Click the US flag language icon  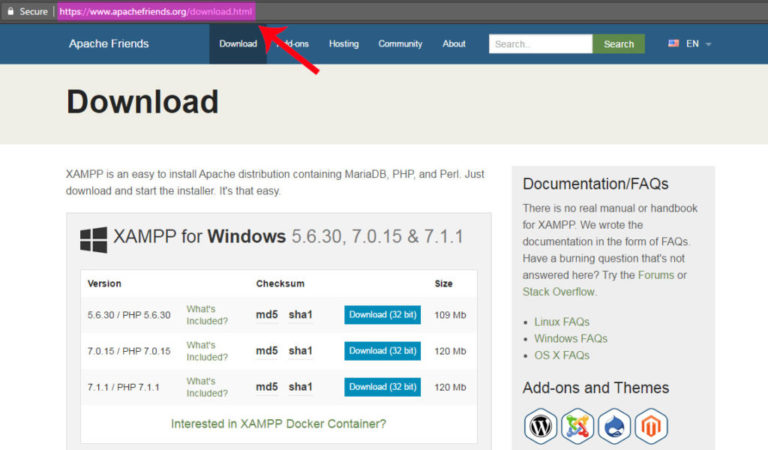tap(673, 44)
